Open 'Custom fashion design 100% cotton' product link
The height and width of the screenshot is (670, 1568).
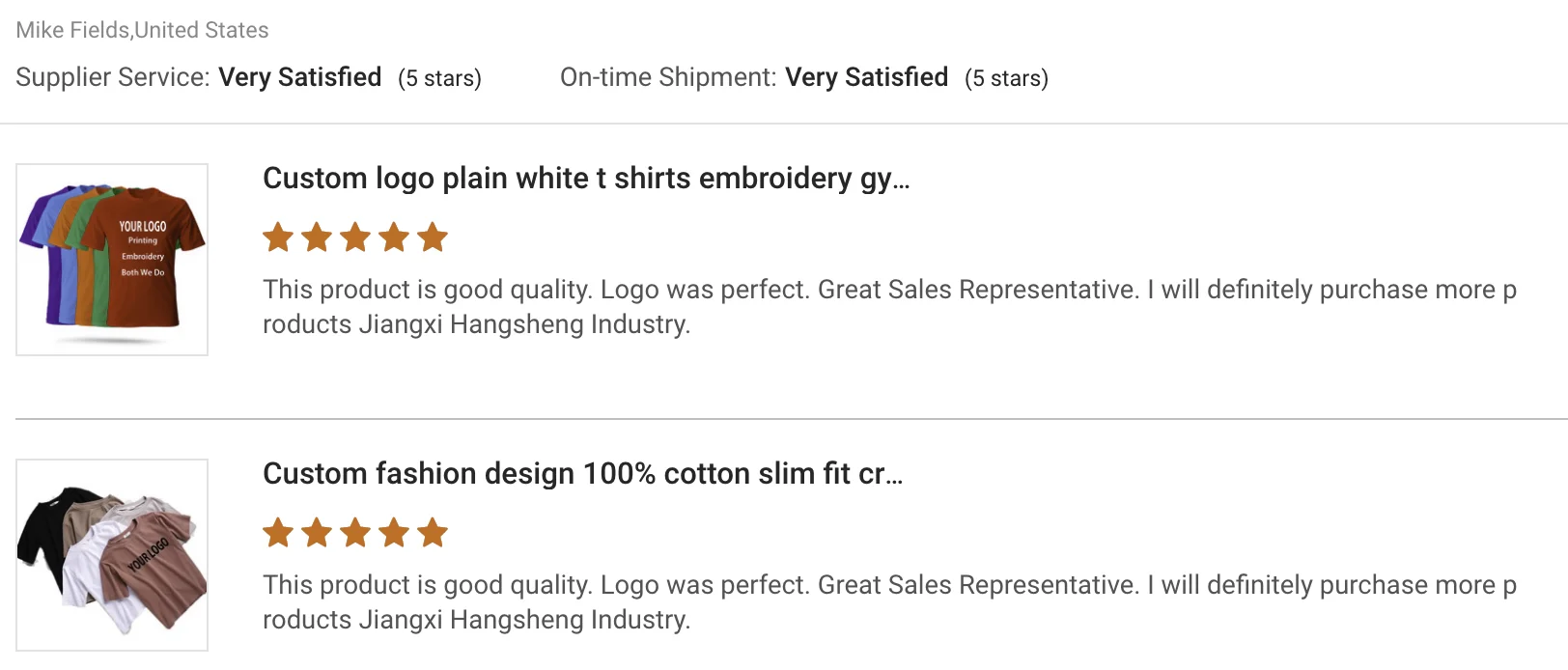[582, 474]
